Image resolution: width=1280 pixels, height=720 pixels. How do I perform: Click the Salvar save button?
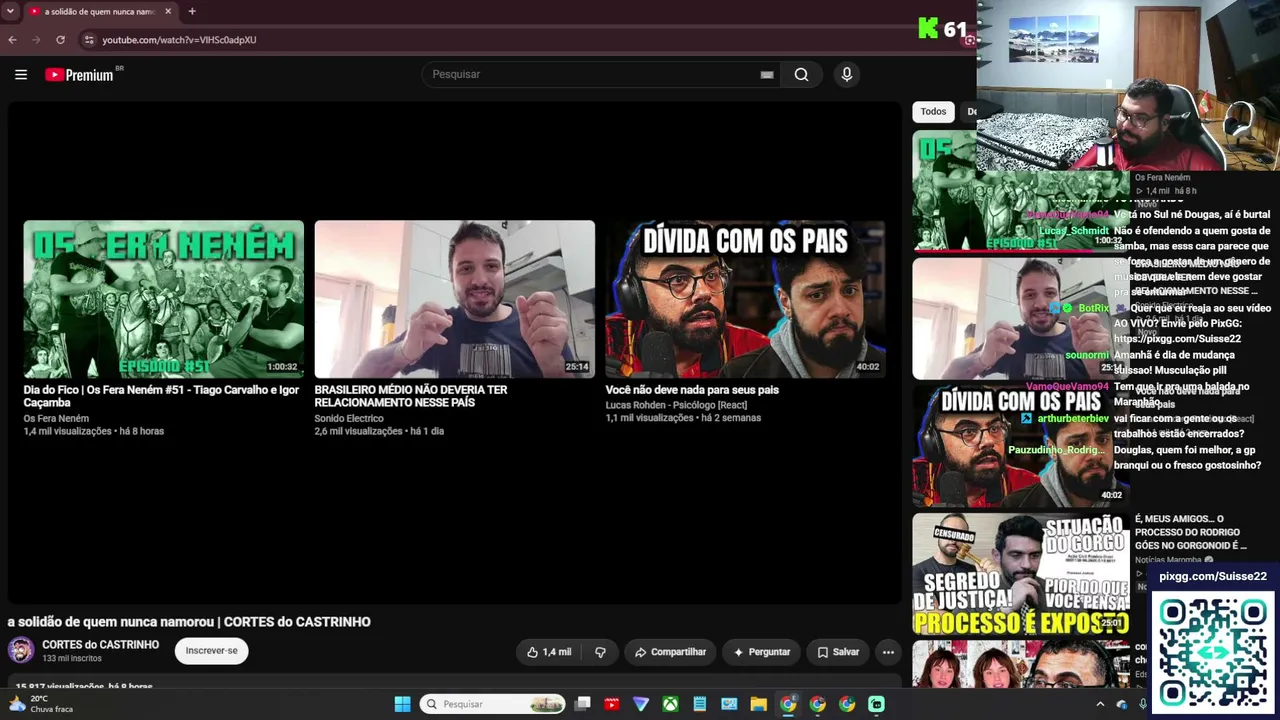pos(838,652)
